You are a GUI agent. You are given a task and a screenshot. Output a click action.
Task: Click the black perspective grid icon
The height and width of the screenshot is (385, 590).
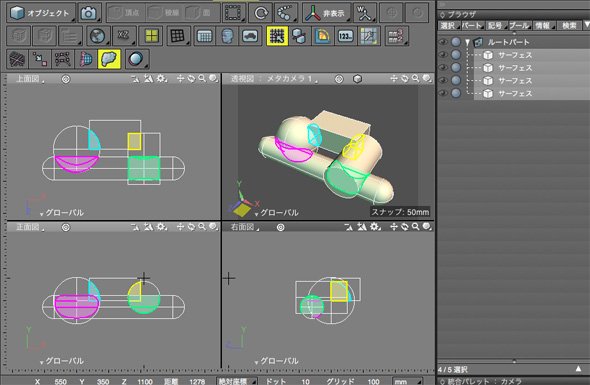[178, 36]
